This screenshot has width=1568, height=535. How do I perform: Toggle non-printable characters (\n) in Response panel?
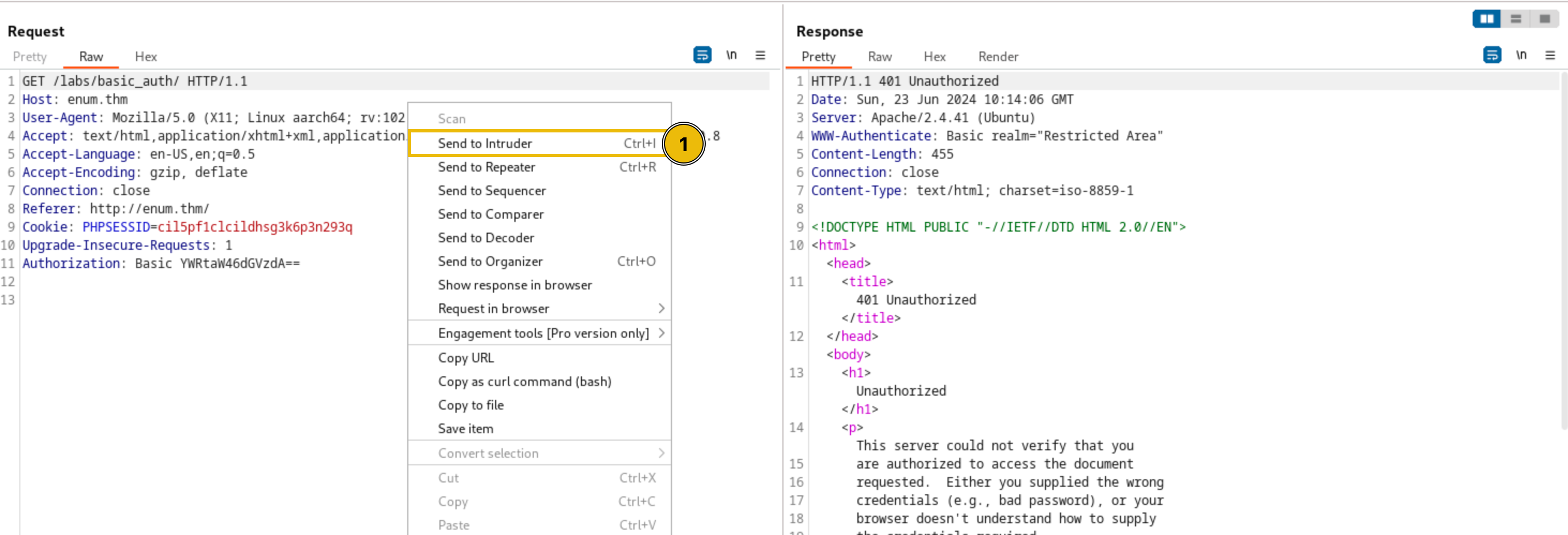[x=1520, y=55]
